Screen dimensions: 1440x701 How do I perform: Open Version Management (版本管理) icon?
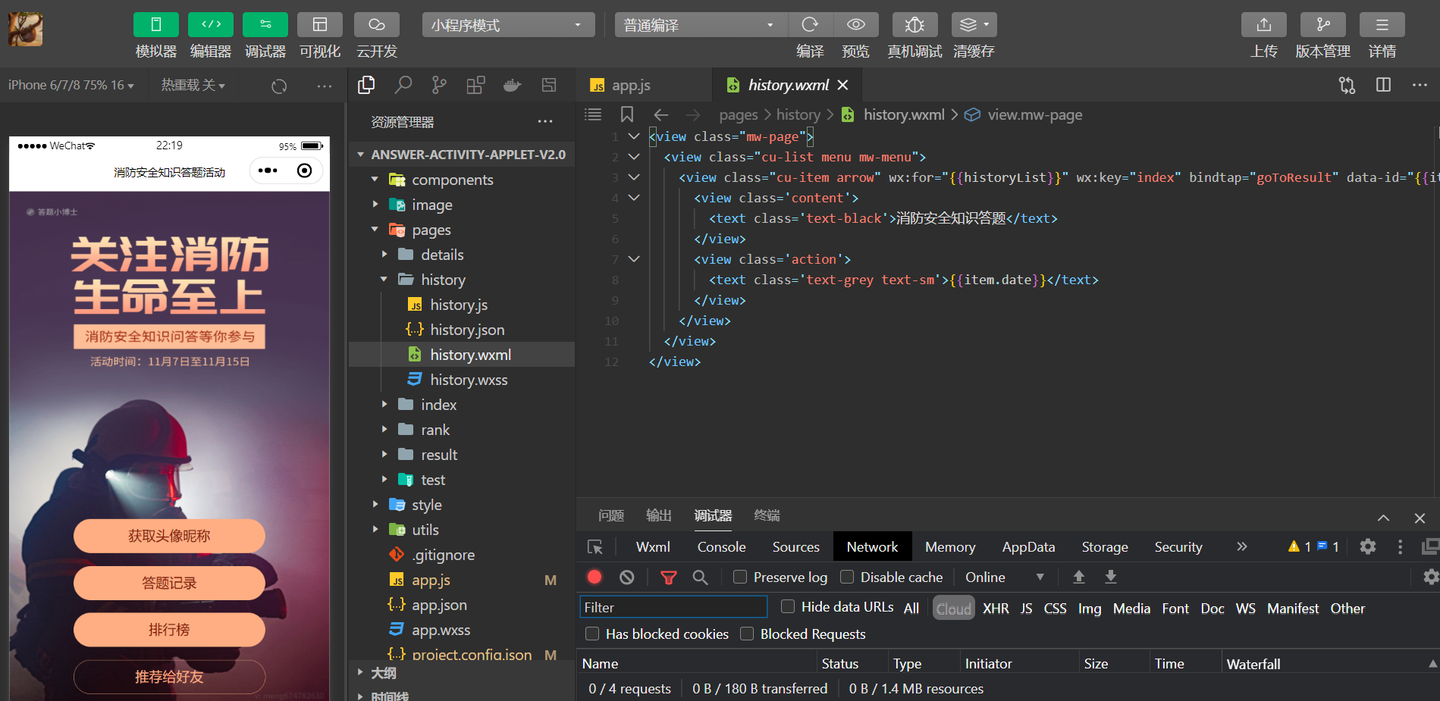[x=1322, y=25]
